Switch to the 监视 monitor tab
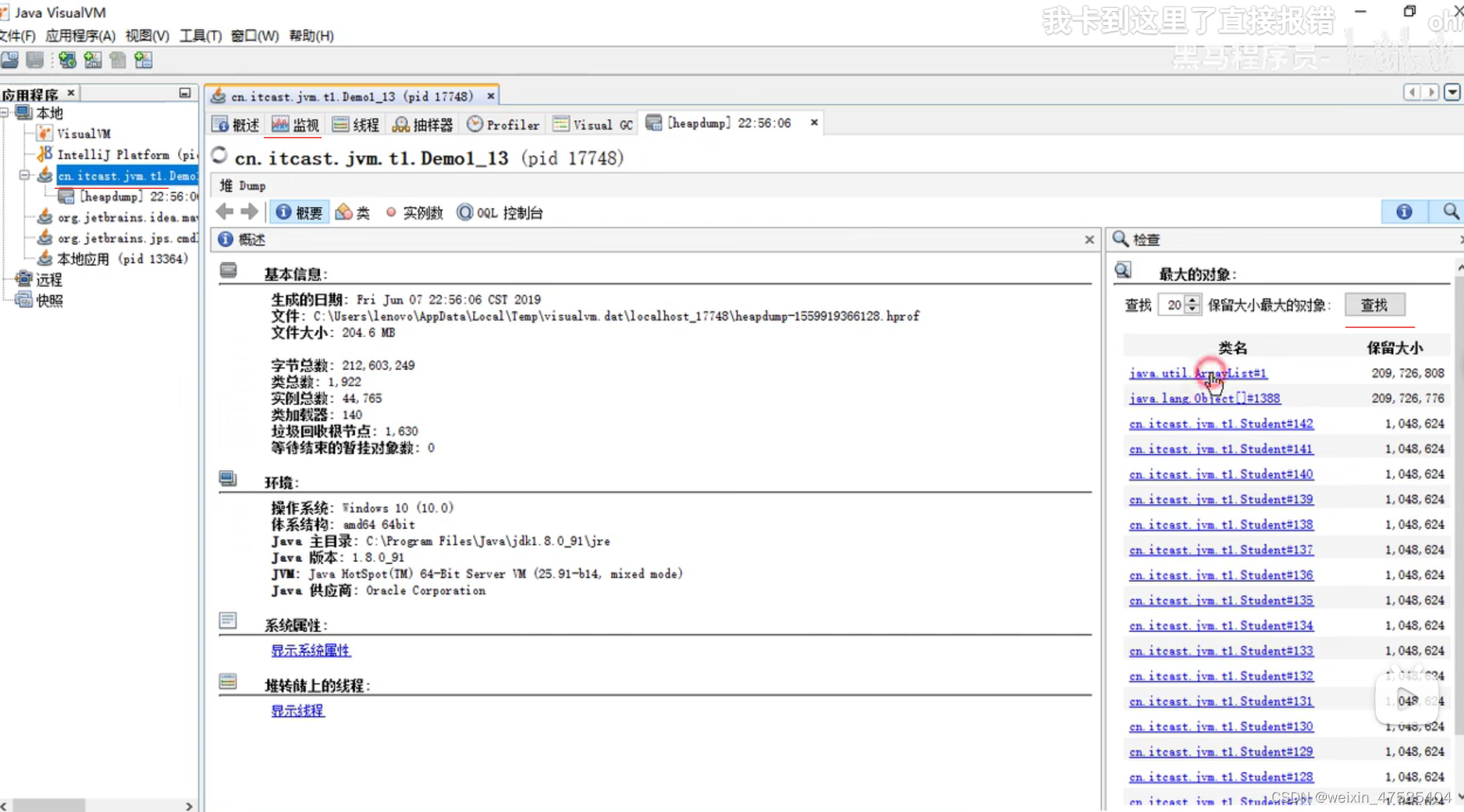Viewport: 1464px width, 812px height. [295, 125]
